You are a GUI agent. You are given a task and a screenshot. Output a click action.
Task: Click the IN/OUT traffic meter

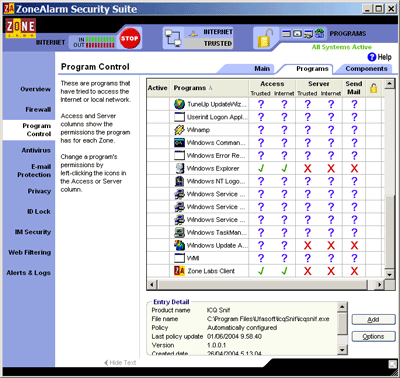click(x=93, y=42)
